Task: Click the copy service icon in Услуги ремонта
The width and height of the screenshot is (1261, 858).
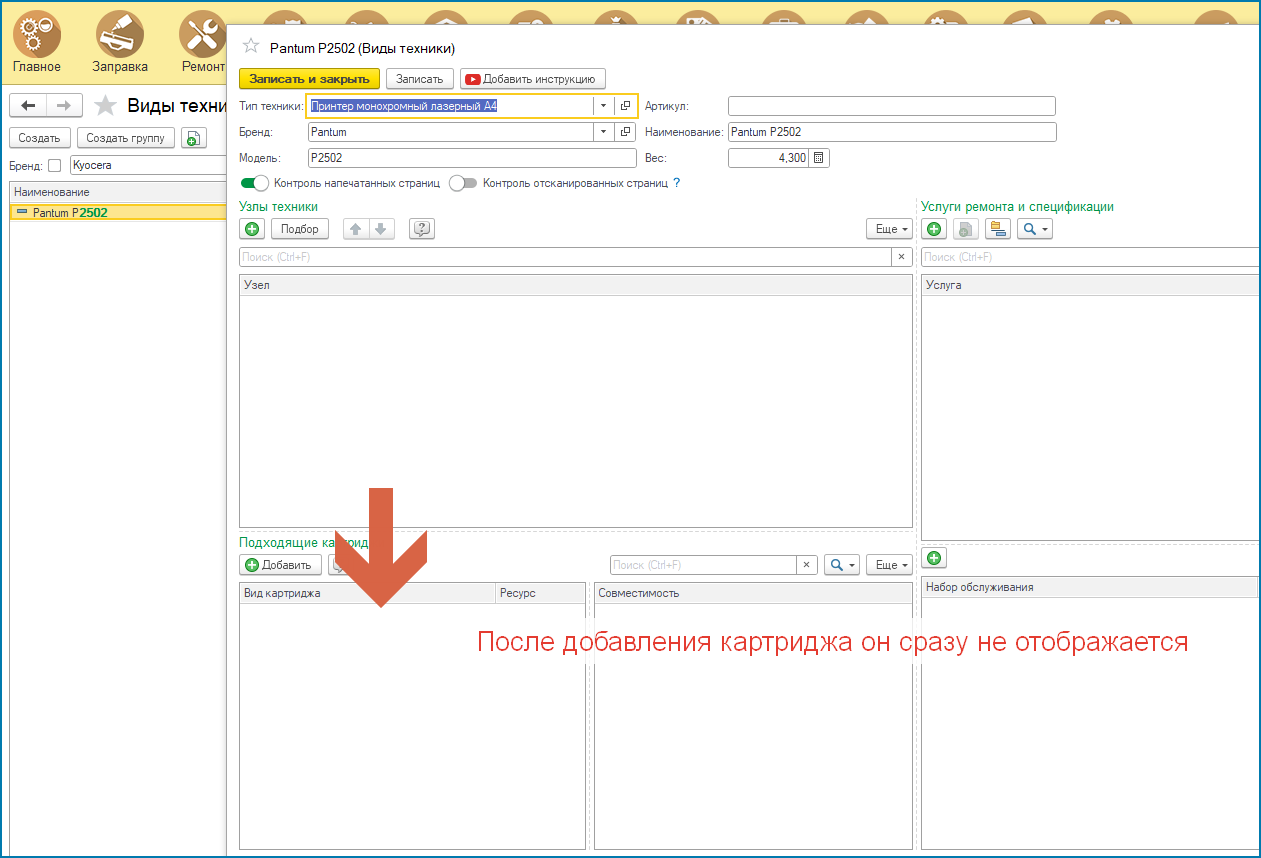Action: [965, 229]
